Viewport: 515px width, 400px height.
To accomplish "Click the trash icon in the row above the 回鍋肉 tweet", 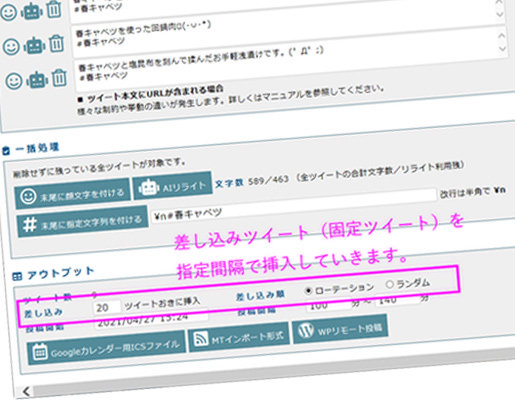I will click(54, 9).
